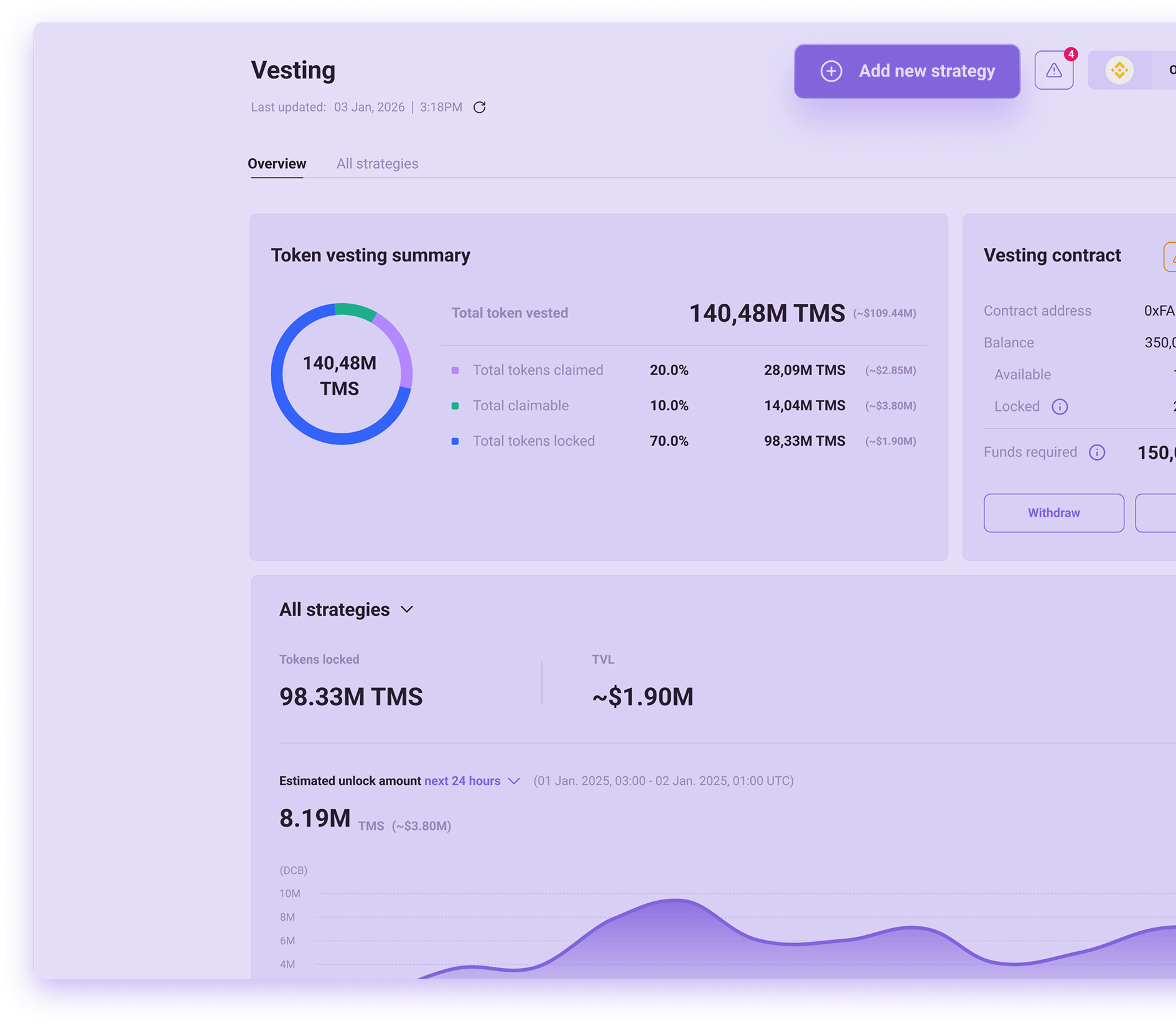Click the plus icon inside Add new strategy
The height and width of the screenshot is (1024, 1176).
tap(831, 71)
